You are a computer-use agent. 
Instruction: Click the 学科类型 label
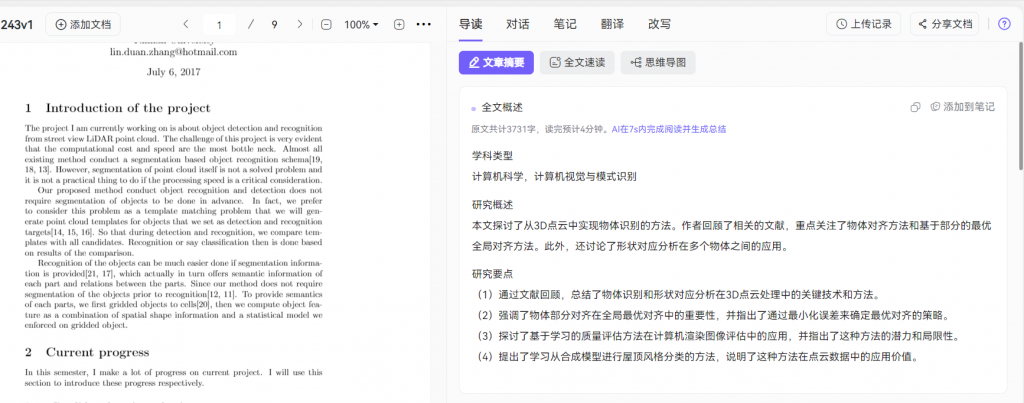coord(492,155)
